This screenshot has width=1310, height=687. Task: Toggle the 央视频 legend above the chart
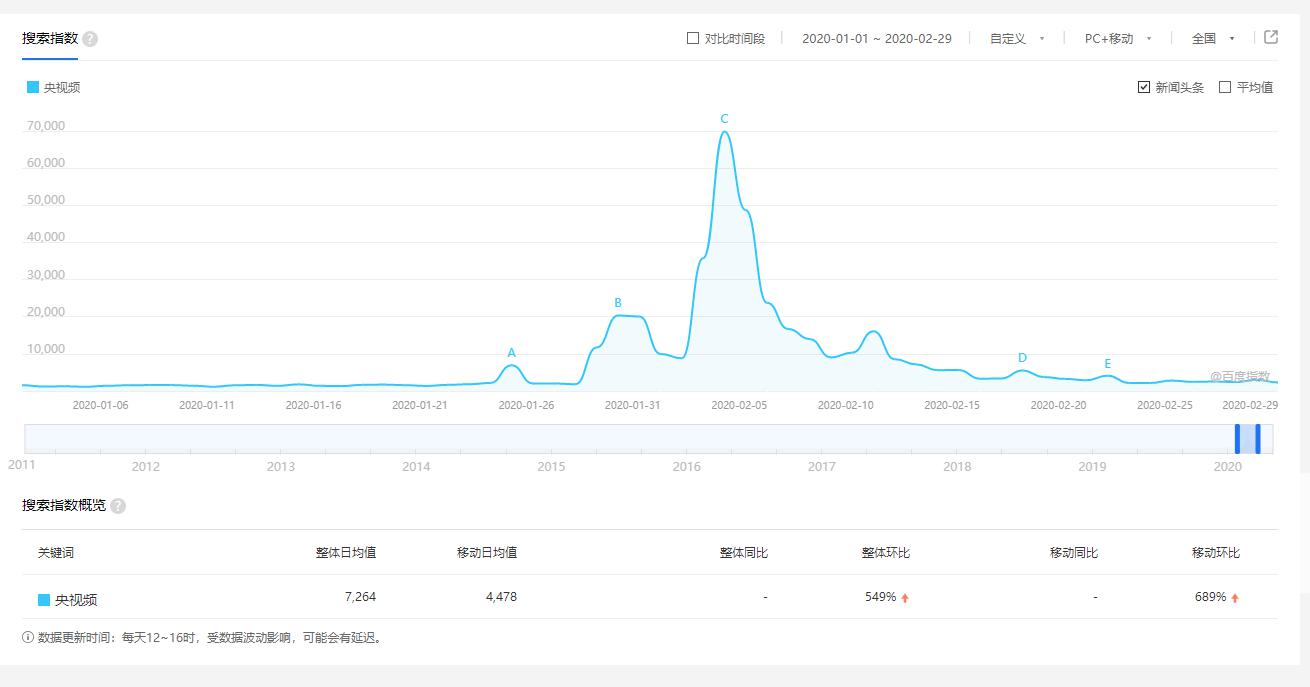[54, 87]
